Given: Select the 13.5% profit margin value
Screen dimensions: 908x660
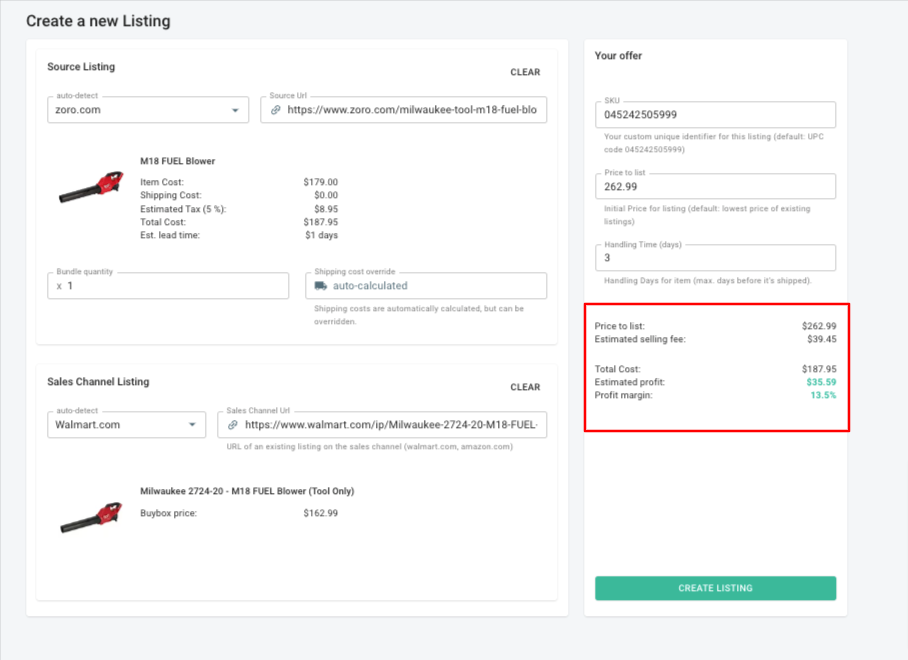Looking at the screenshot, I should [x=823, y=395].
